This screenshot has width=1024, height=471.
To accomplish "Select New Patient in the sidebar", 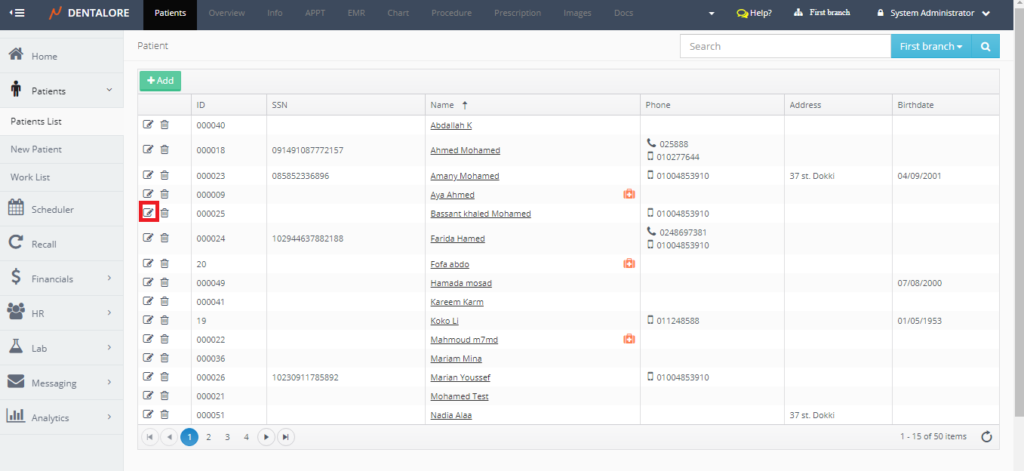I will point(36,149).
